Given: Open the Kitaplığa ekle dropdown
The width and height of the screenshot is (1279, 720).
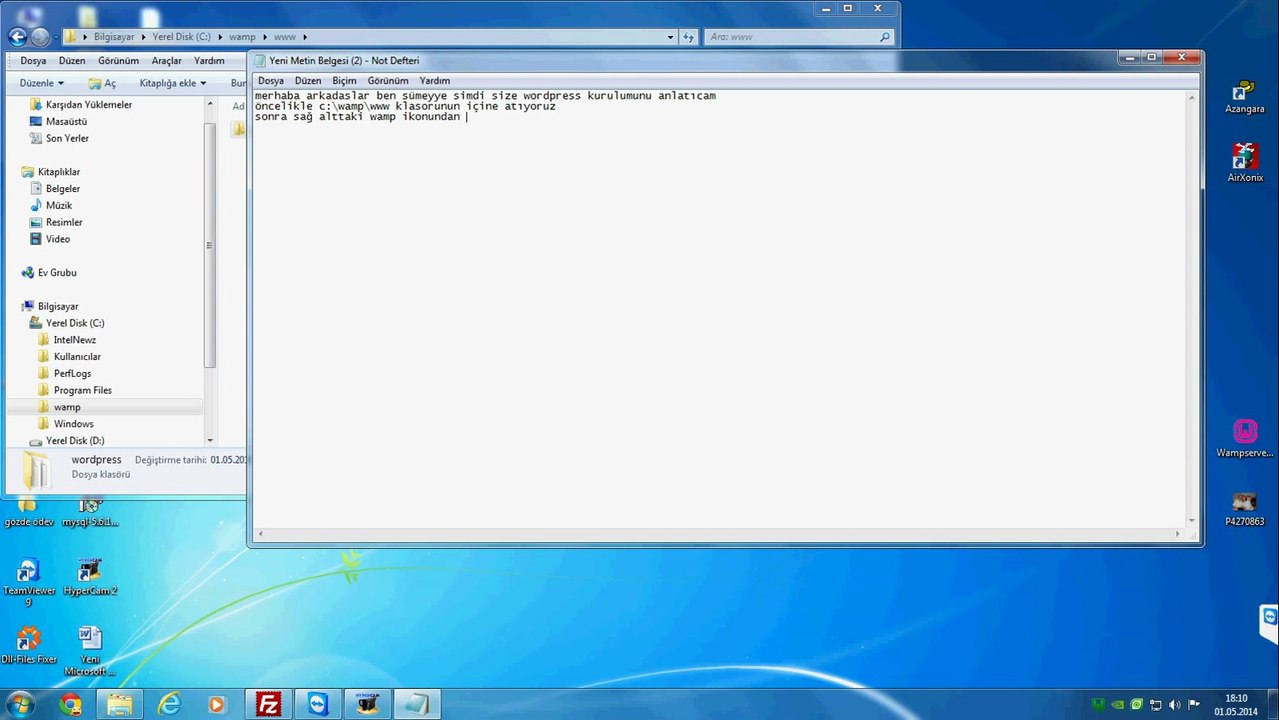Looking at the screenshot, I should [173, 83].
